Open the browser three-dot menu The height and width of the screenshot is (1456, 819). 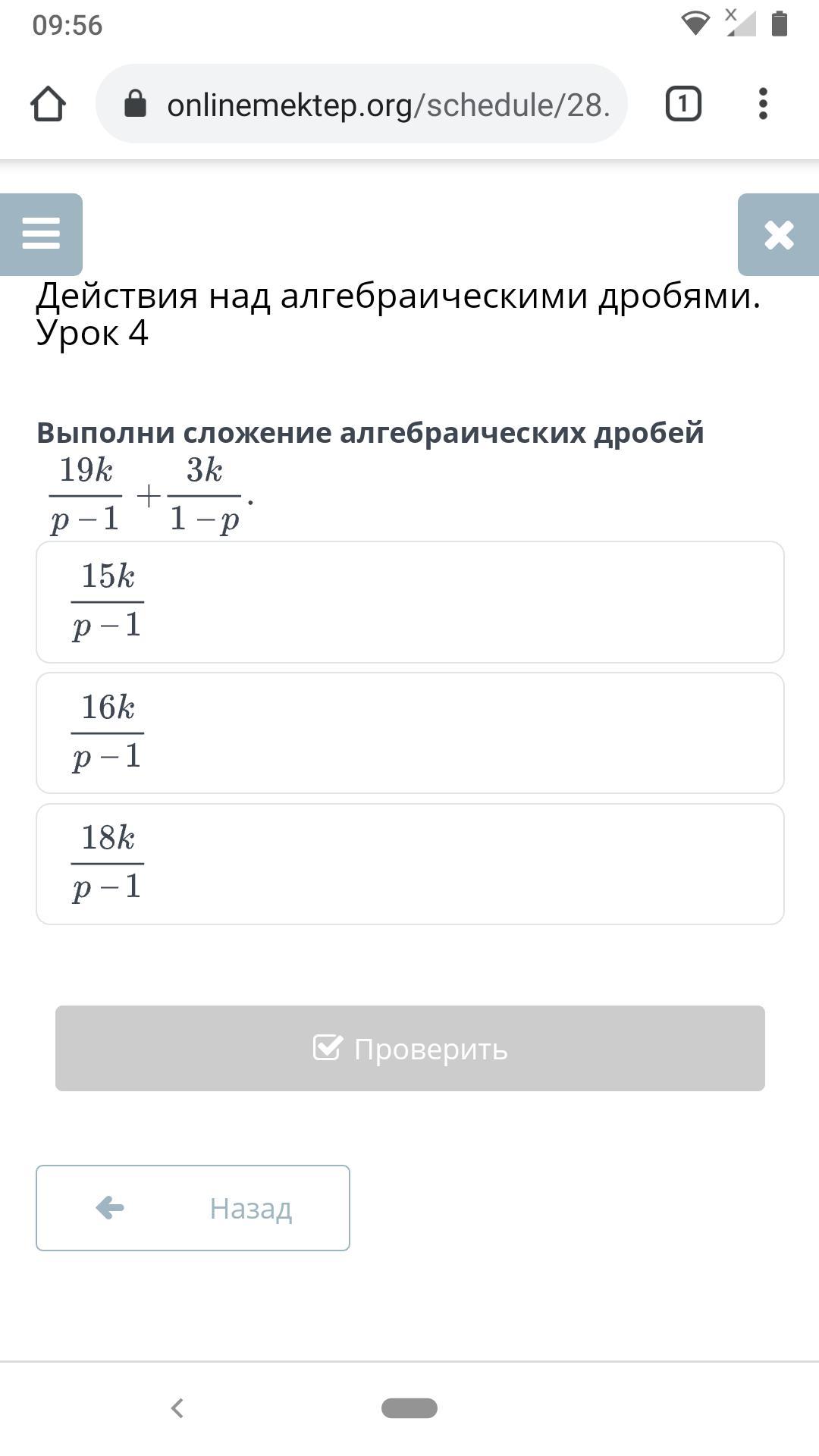[x=763, y=104]
